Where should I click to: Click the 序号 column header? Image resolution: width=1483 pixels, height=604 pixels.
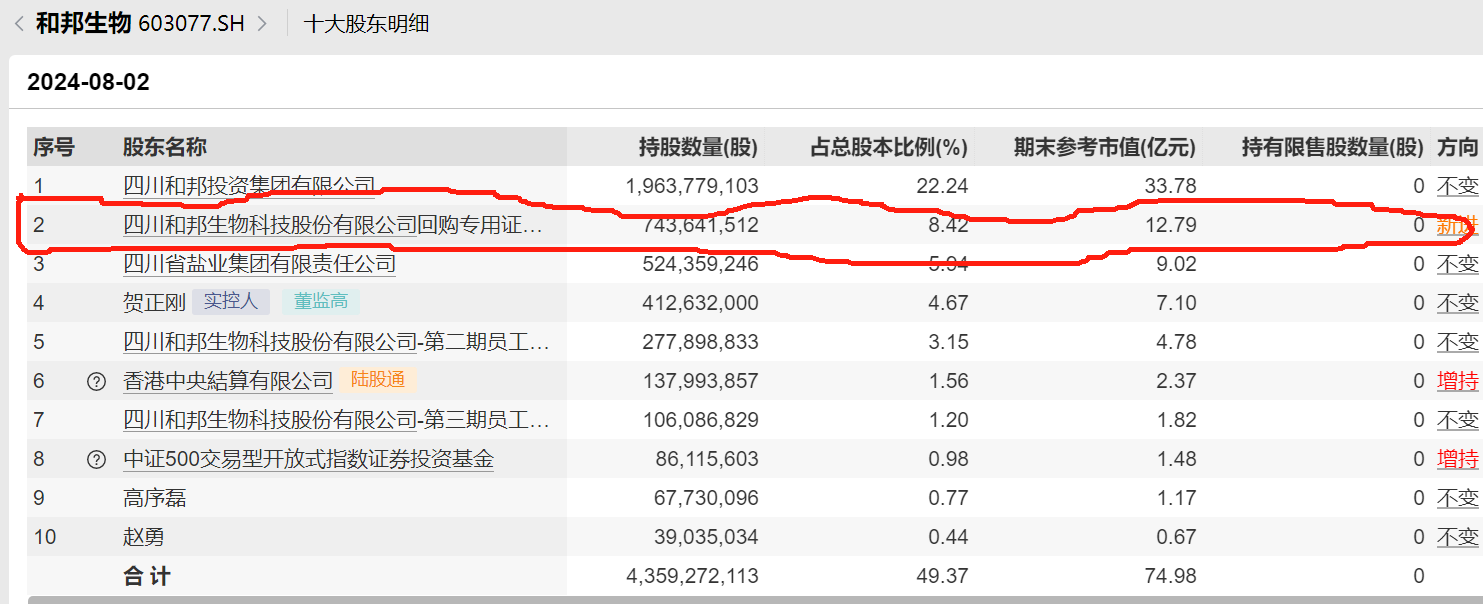click(54, 148)
